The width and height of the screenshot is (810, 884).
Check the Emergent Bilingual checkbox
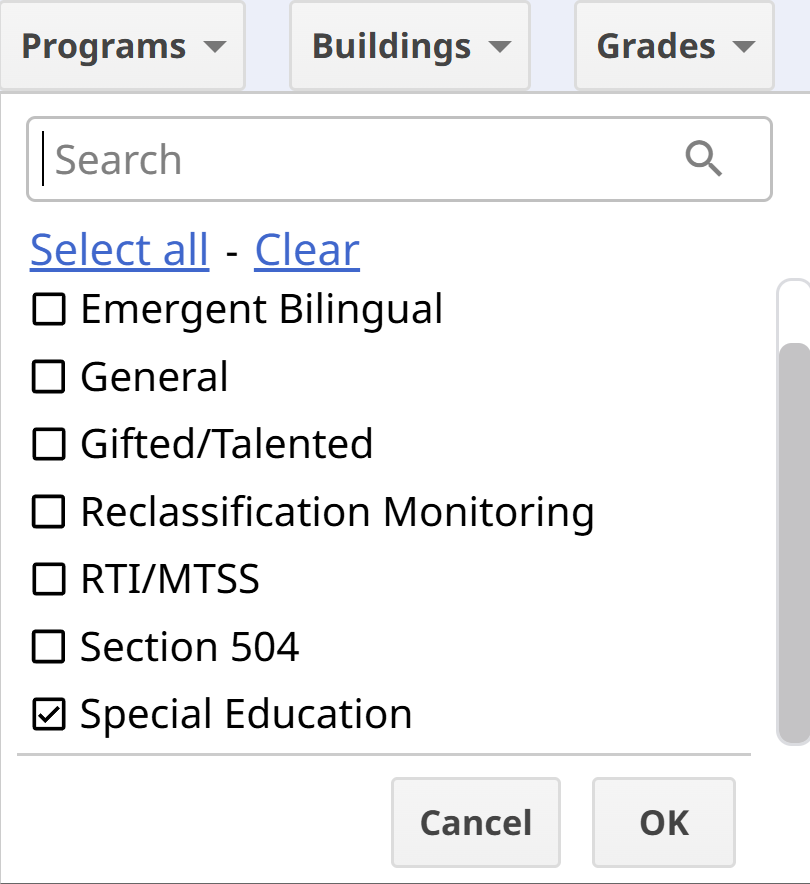point(48,310)
